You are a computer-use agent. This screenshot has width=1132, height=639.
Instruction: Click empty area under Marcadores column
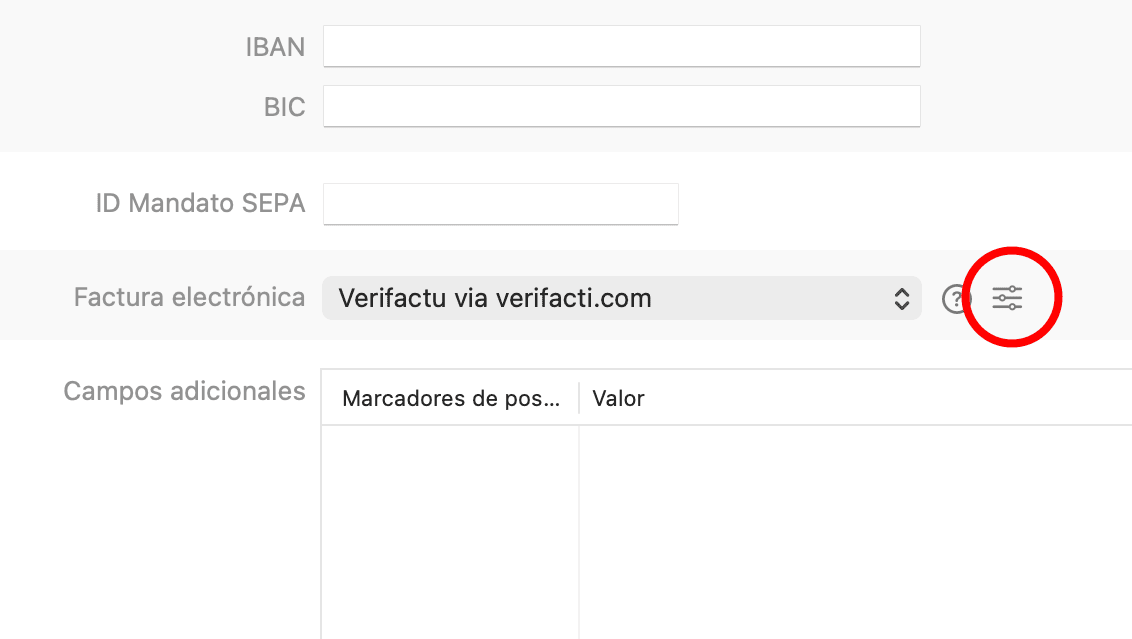450,540
